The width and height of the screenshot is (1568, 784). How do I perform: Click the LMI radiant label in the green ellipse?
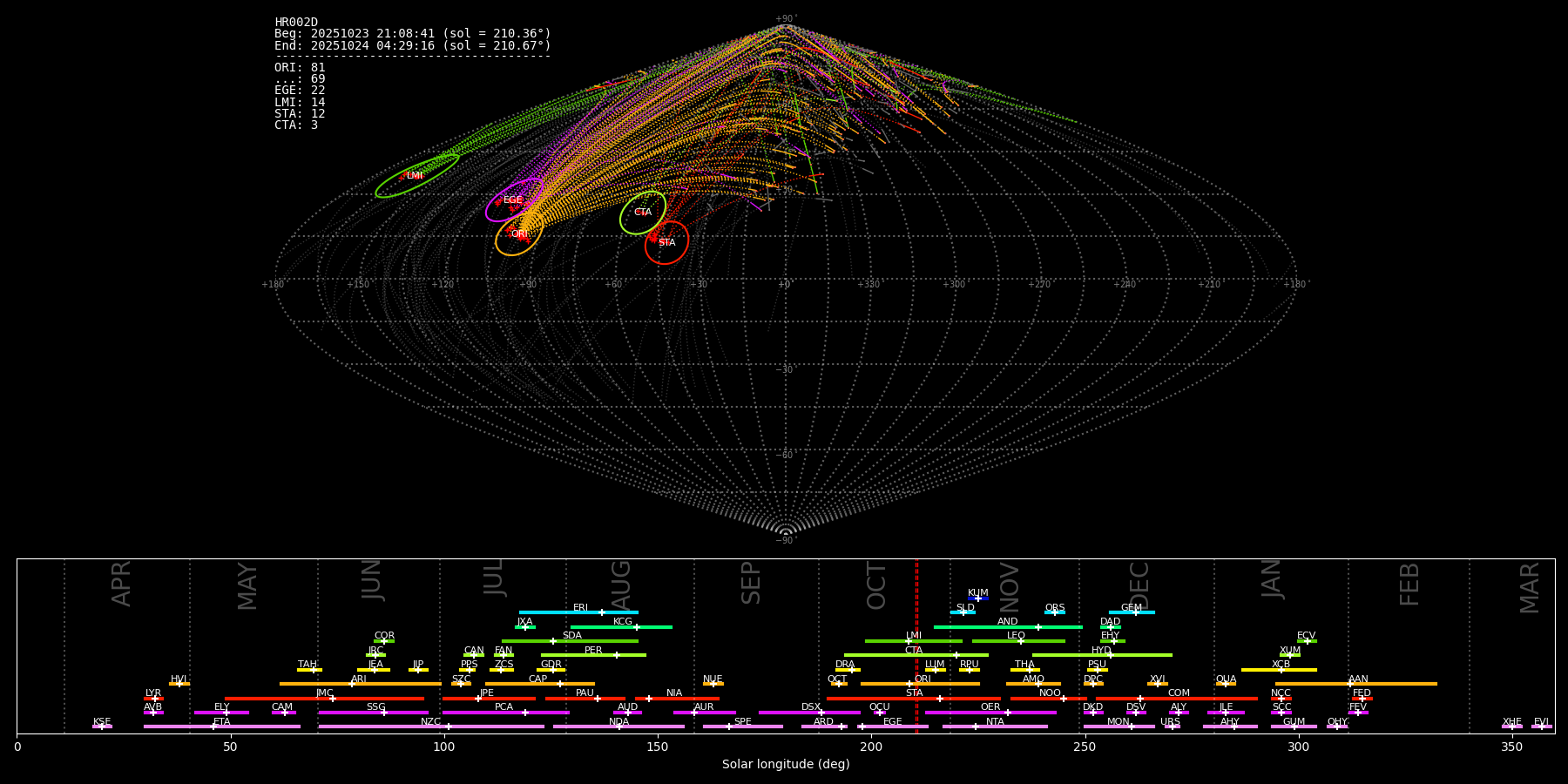pos(415,176)
